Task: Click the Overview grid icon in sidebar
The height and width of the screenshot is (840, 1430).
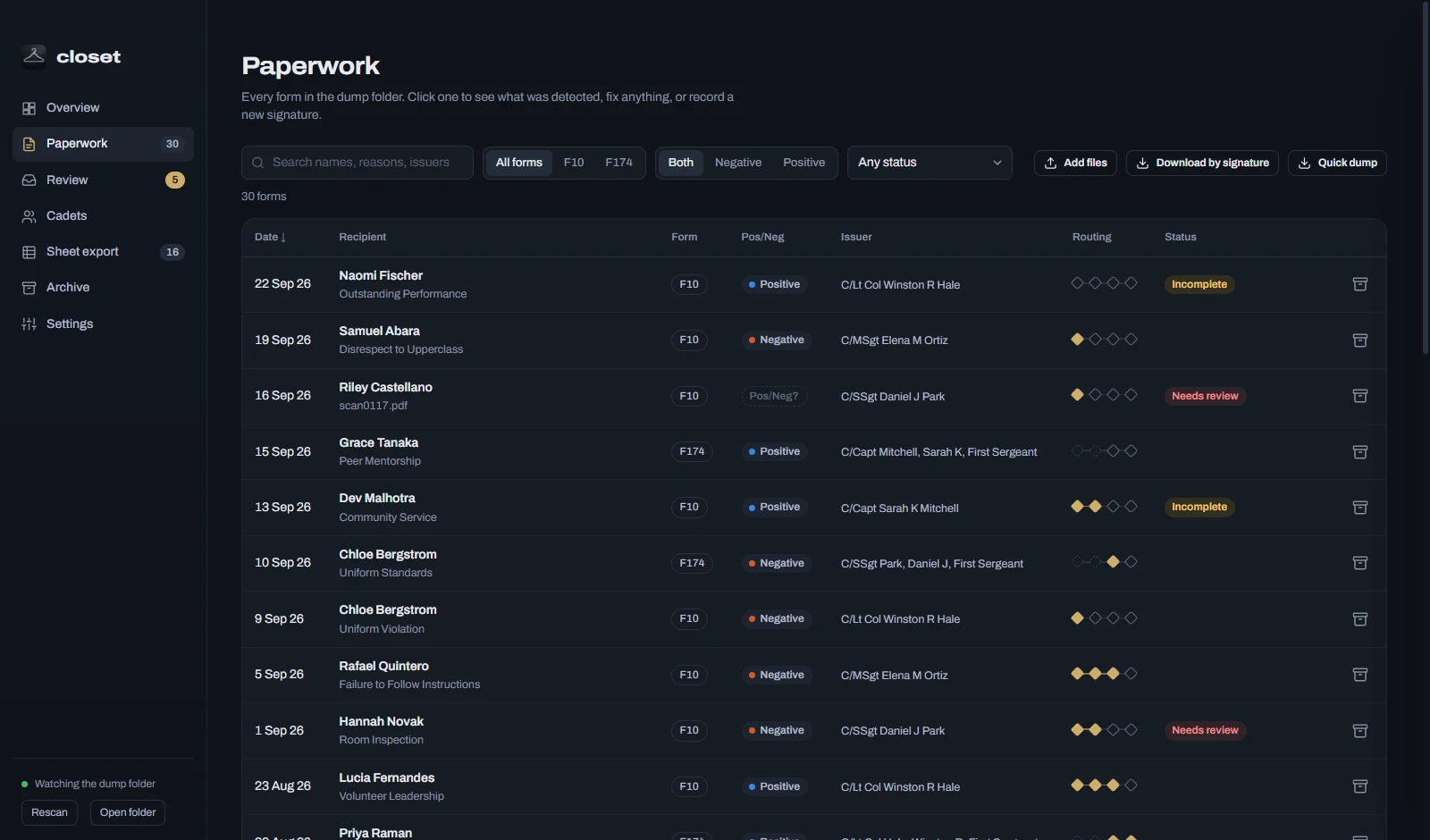Action: point(29,108)
